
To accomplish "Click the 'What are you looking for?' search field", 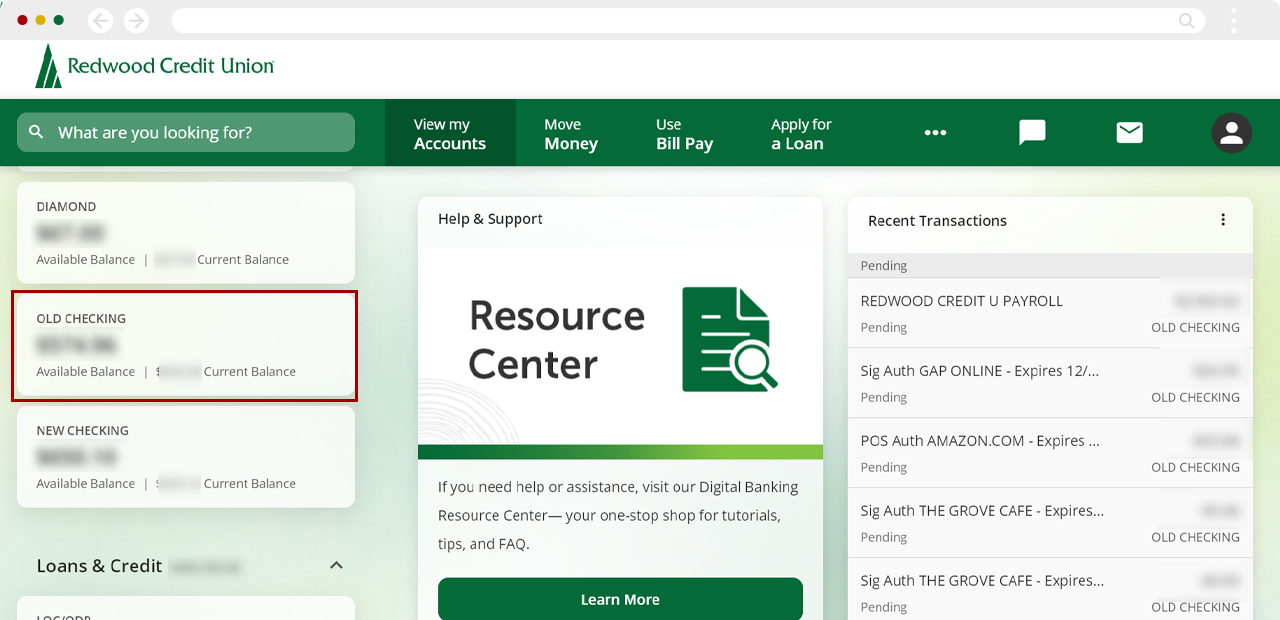I will (186, 132).
